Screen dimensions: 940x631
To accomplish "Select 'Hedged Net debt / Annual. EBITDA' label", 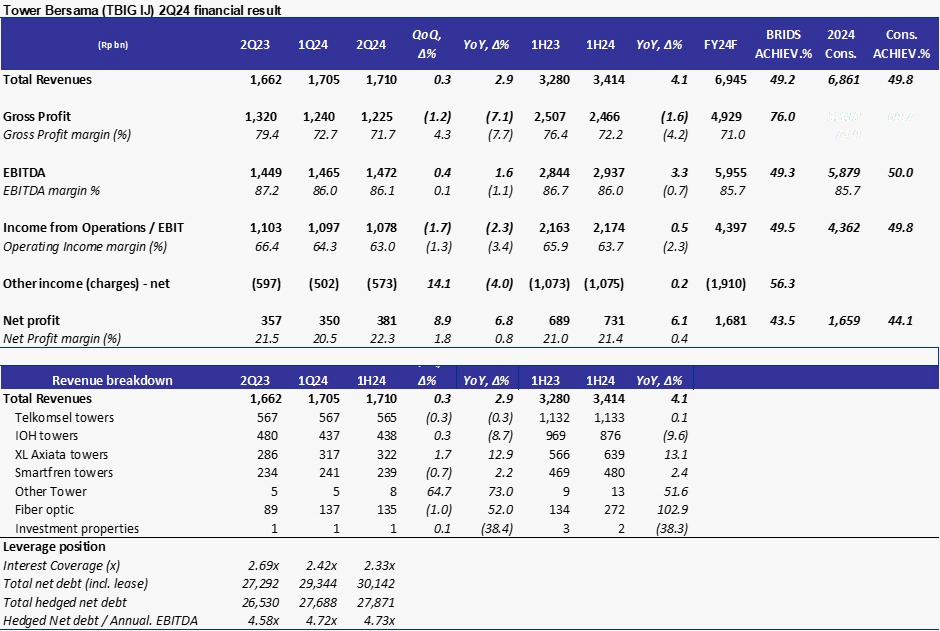I will (100, 621).
